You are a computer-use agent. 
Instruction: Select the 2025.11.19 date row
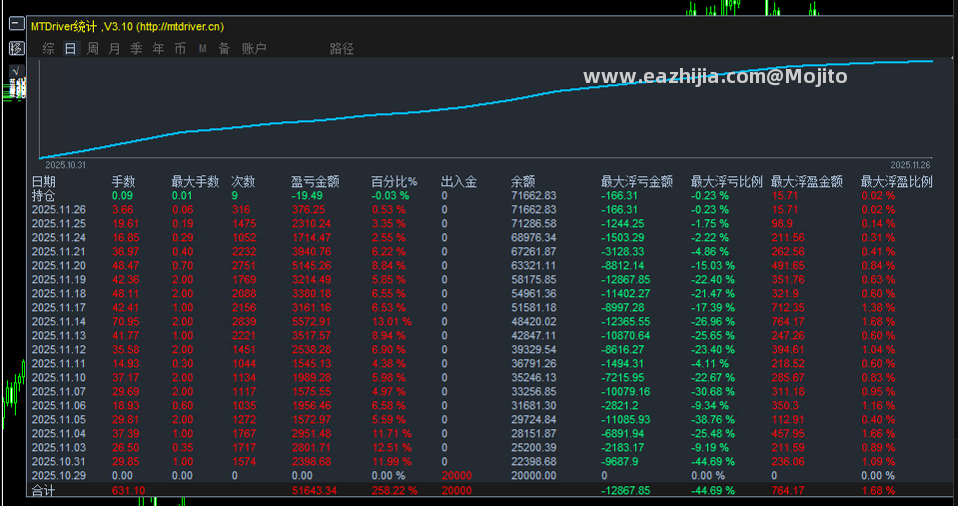[x=59, y=280]
